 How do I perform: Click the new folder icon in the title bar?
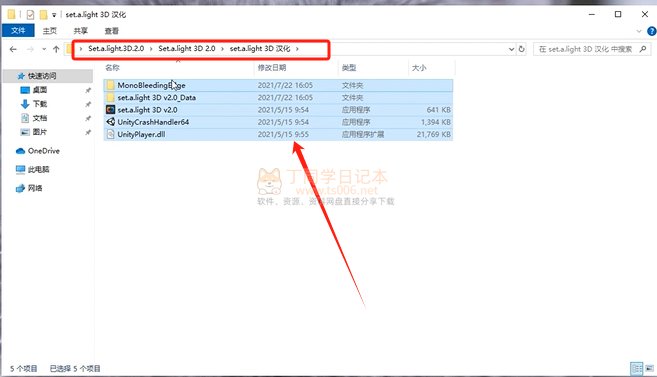43,15
